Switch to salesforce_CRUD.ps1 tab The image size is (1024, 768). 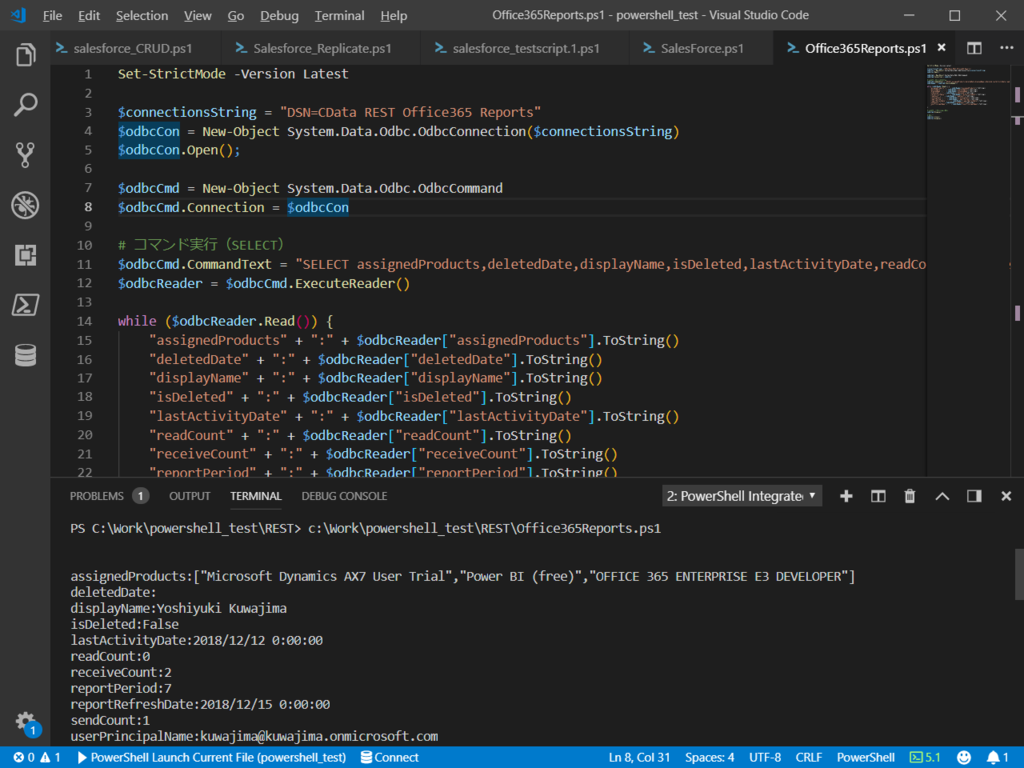coord(133,48)
